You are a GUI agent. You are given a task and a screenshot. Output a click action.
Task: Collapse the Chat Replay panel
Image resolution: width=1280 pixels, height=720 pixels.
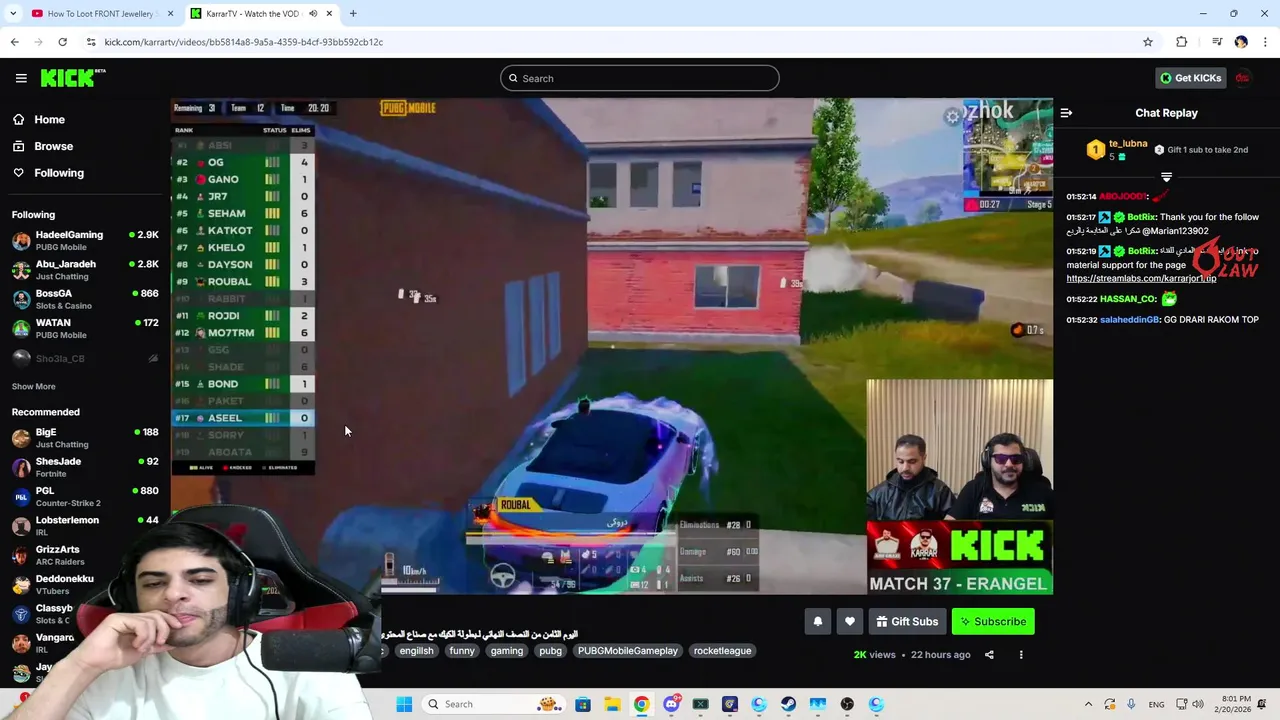click(x=1066, y=113)
